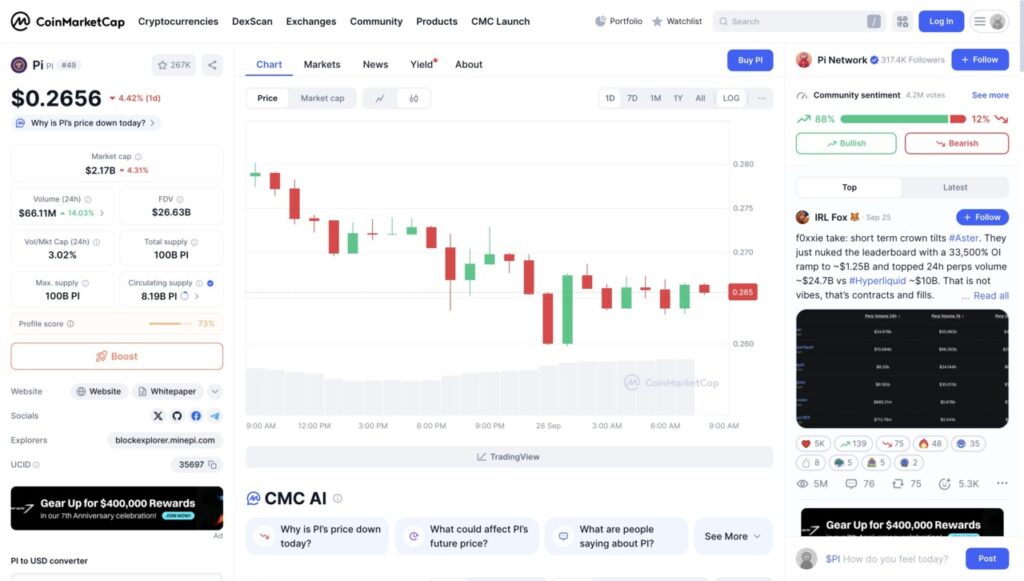The height and width of the screenshot is (581, 1024).
Task: Expand the See More CMC AI questions
Action: (x=732, y=536)
